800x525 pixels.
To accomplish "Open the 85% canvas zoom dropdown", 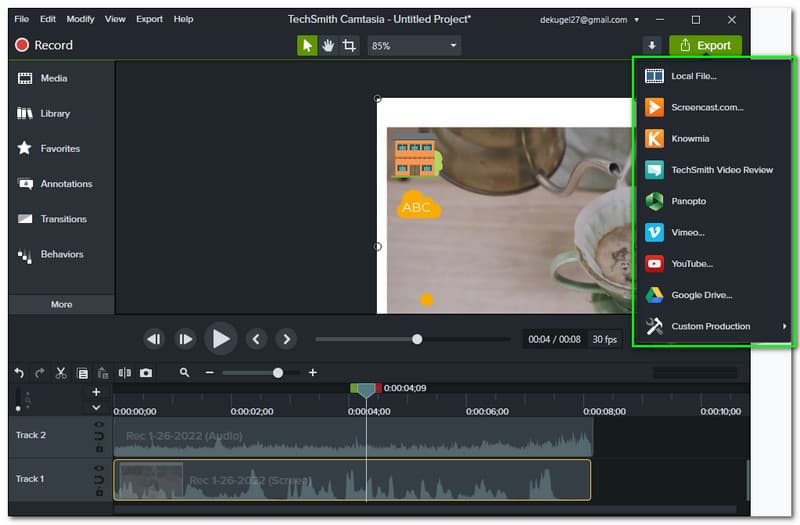I will tap(414, 46).
